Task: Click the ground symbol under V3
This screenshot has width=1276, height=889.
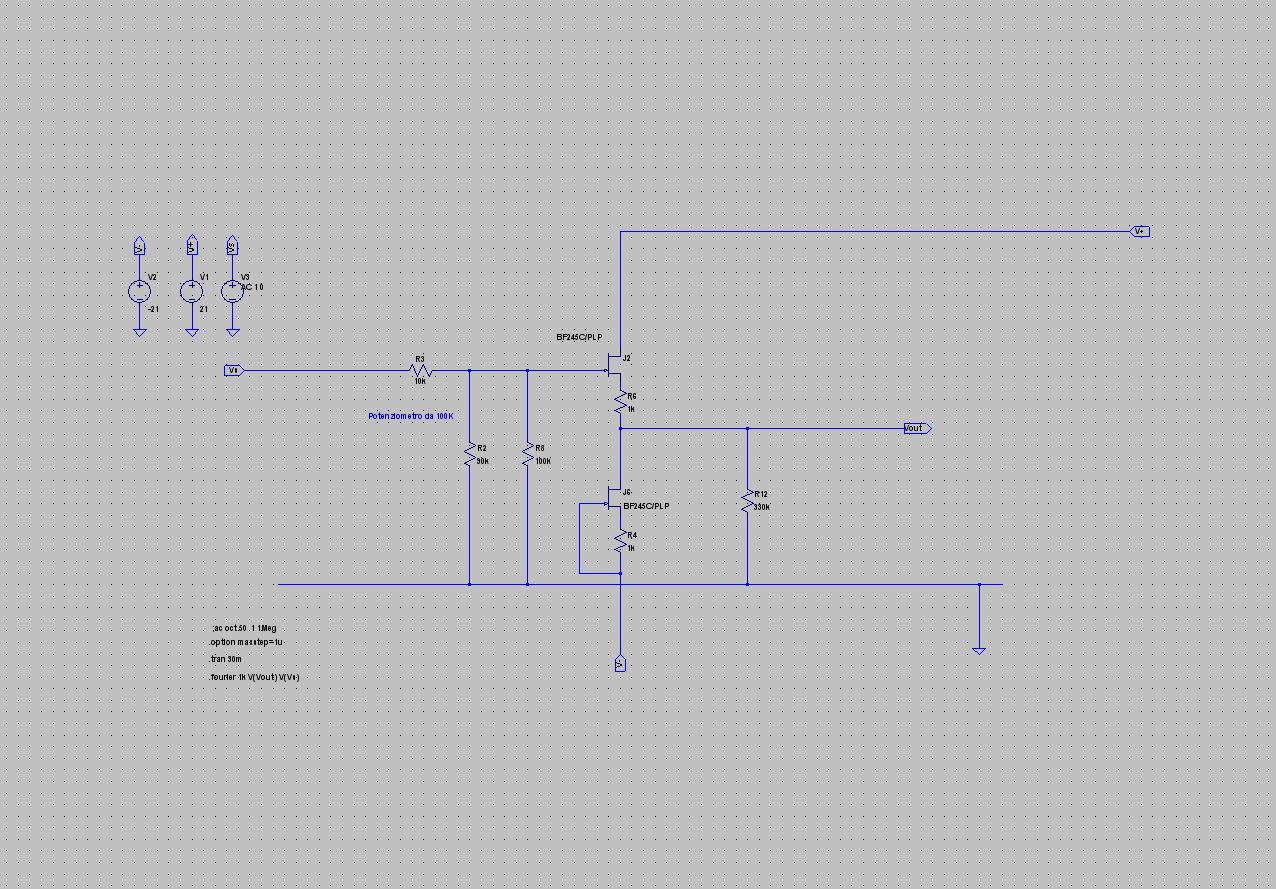Action: pyautogui.click(x=232, y=332)
